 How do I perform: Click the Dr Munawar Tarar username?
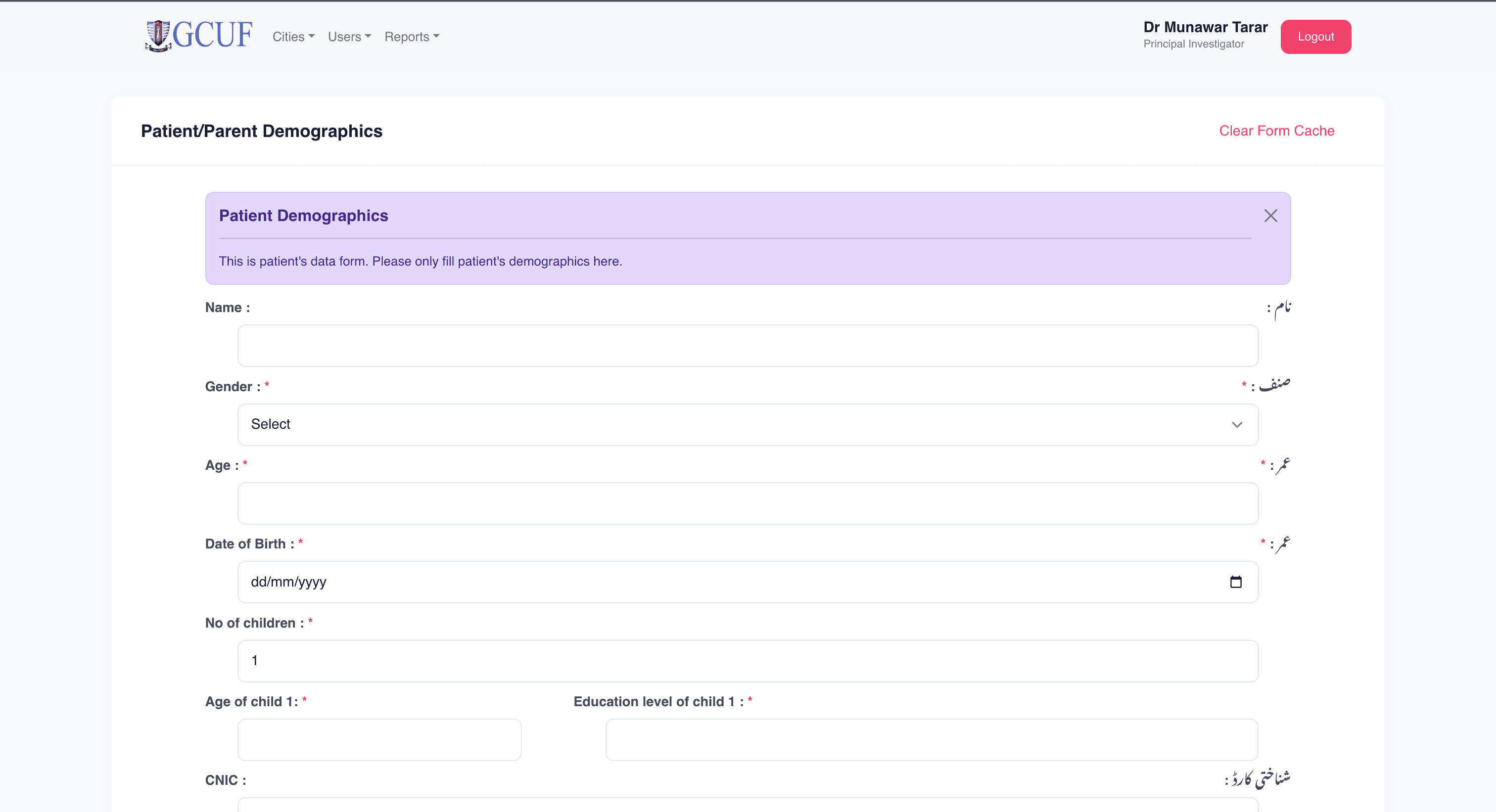click(1205, 27)
